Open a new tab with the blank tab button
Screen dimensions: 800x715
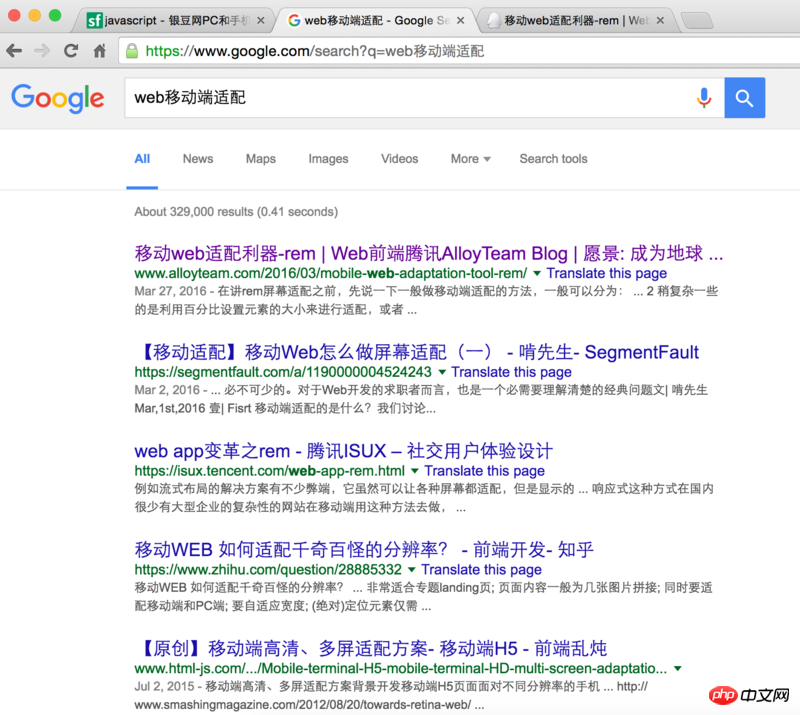pyautogui.click(x=697, y=21)
